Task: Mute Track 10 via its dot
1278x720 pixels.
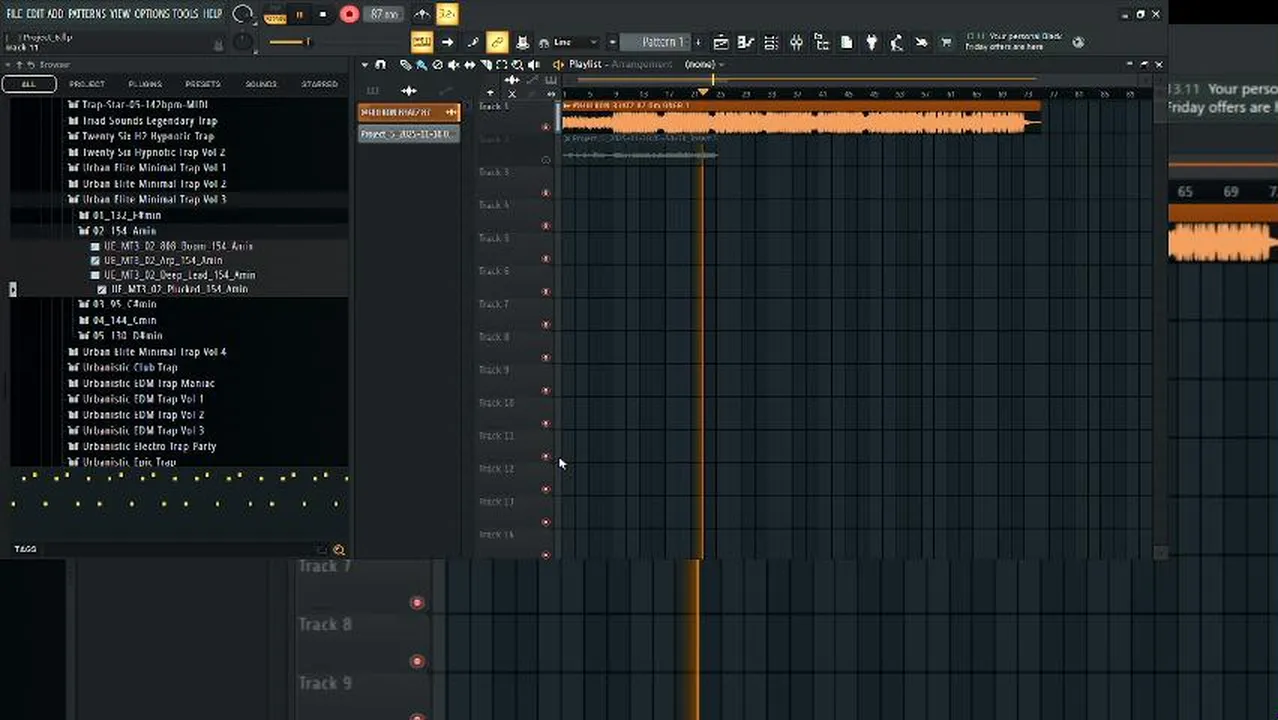Action: 545,423
